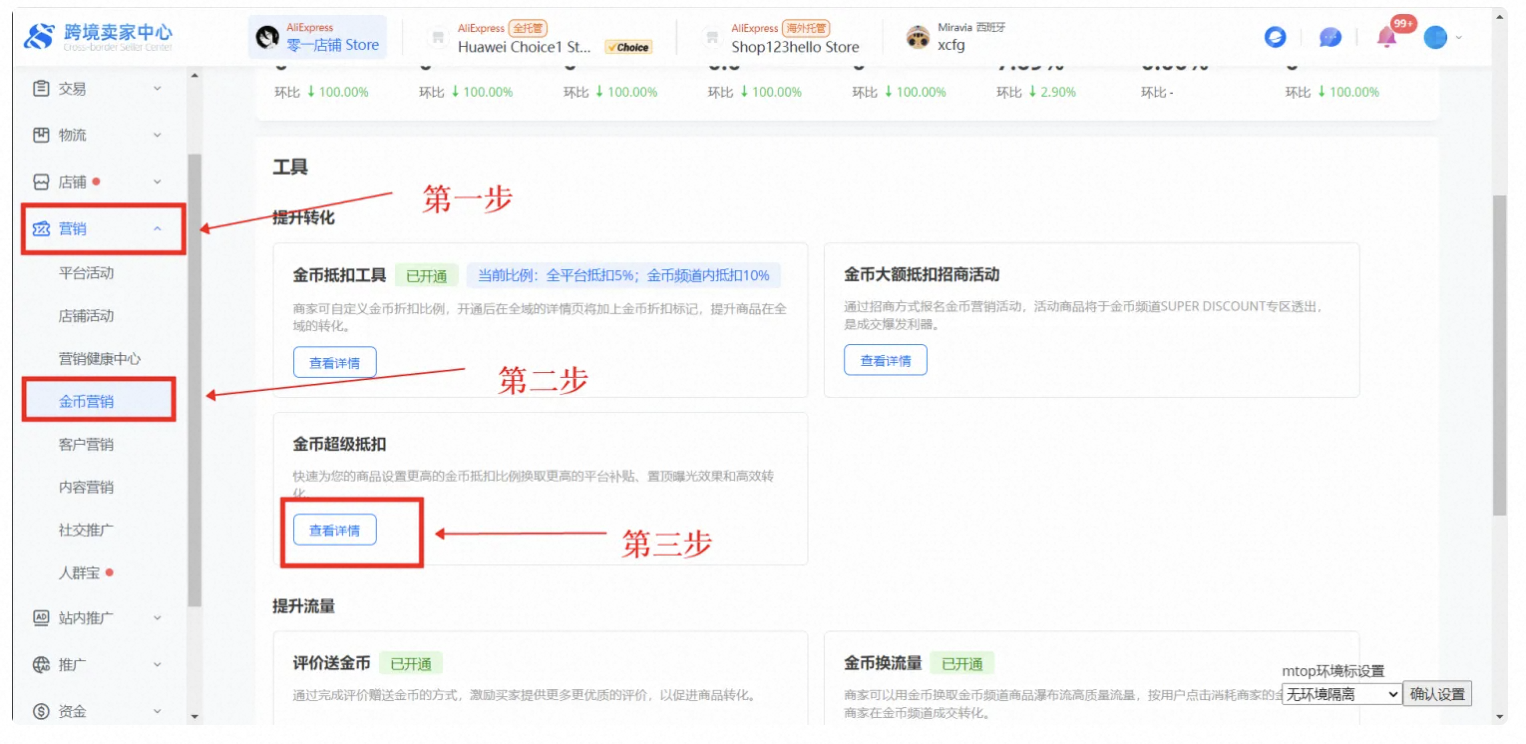The image size is (1526, 744).
Task: Click the 物流 sidebar icon
Action: 41,135
